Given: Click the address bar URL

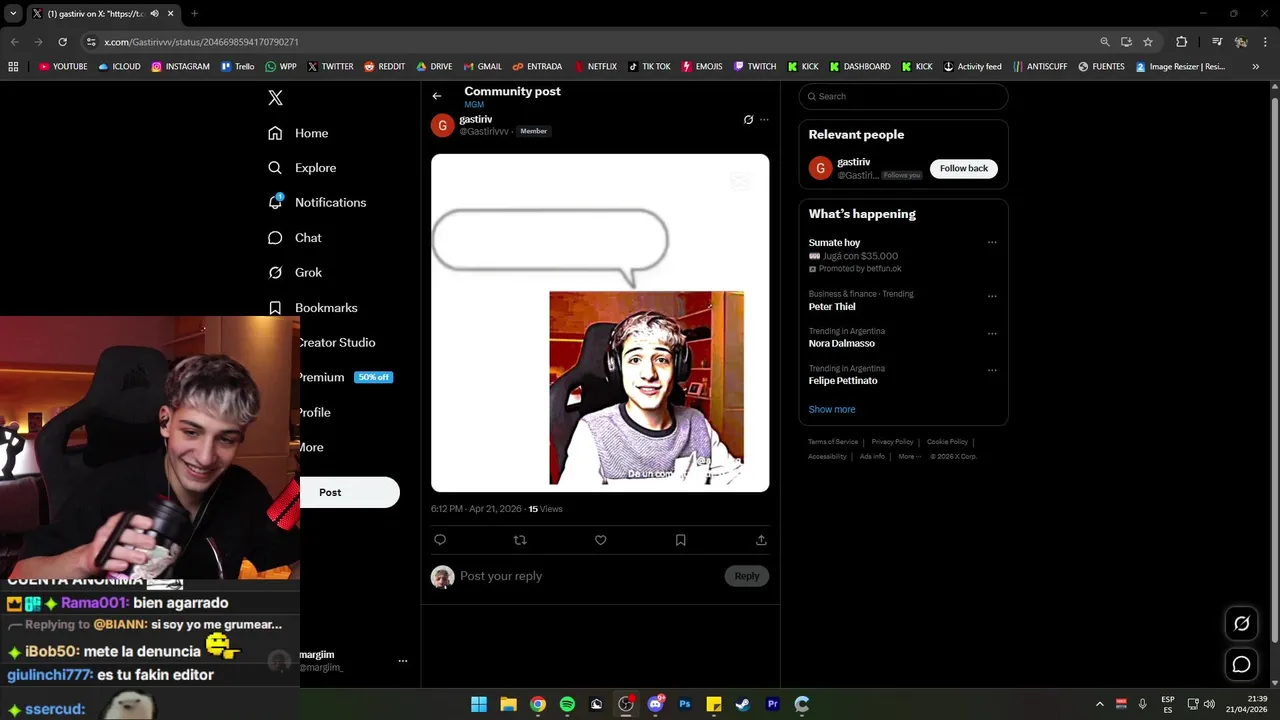Looking at the screenshot, I should point(201,42).
